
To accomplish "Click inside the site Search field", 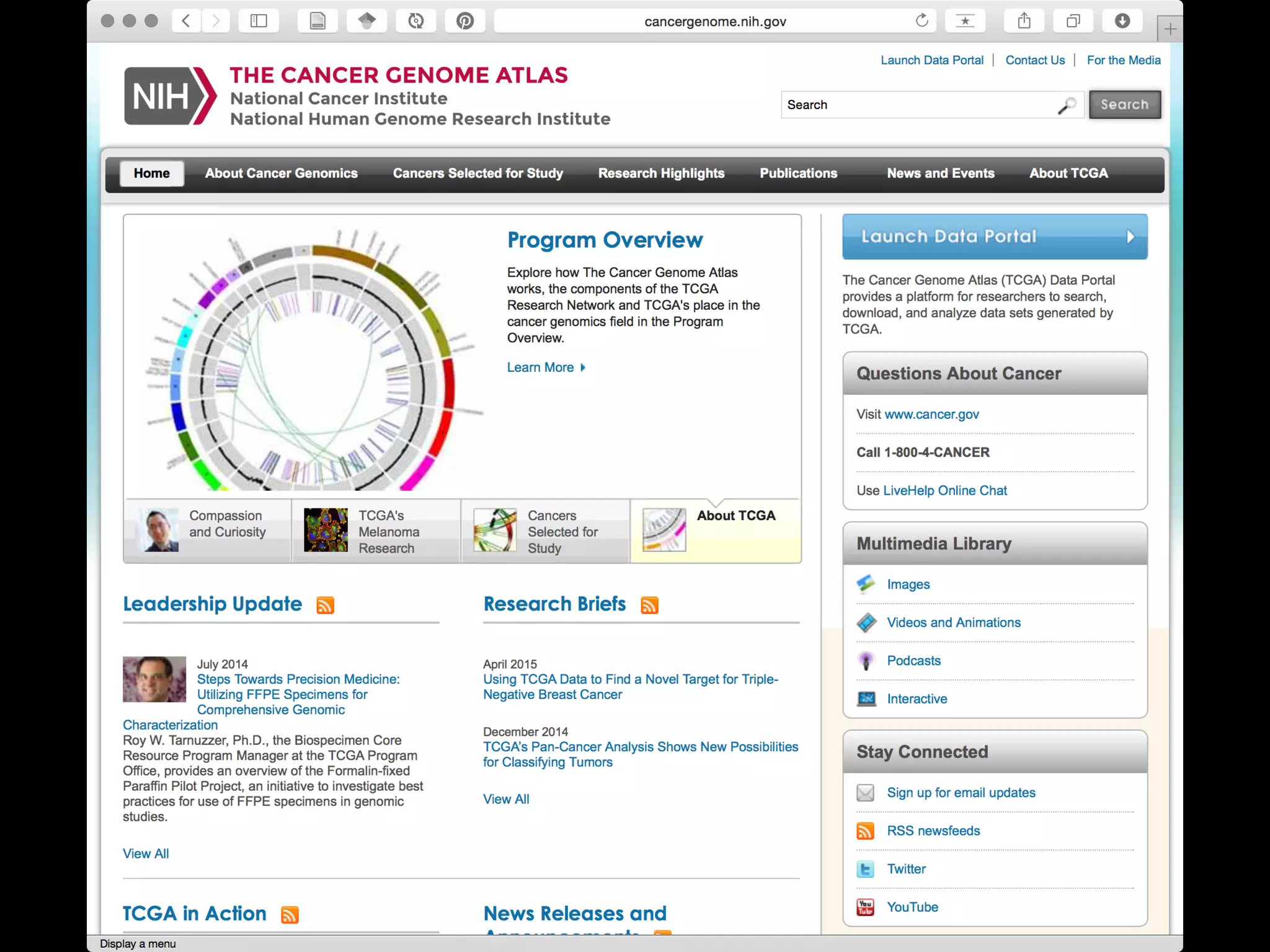I will [x=918, y=105].
